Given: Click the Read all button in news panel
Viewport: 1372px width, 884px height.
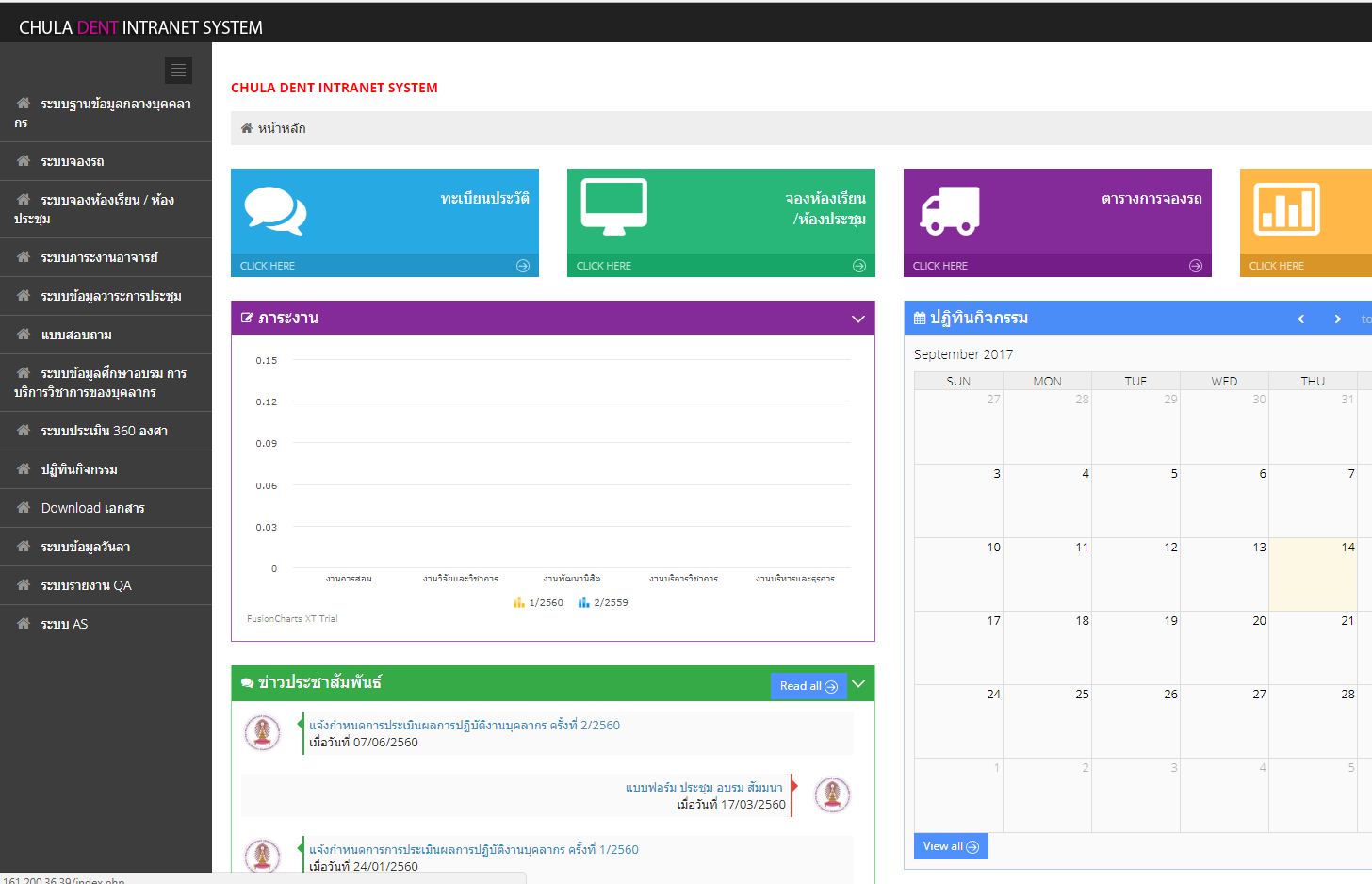Looking at the screenshot, I should (x=808, y=686).
